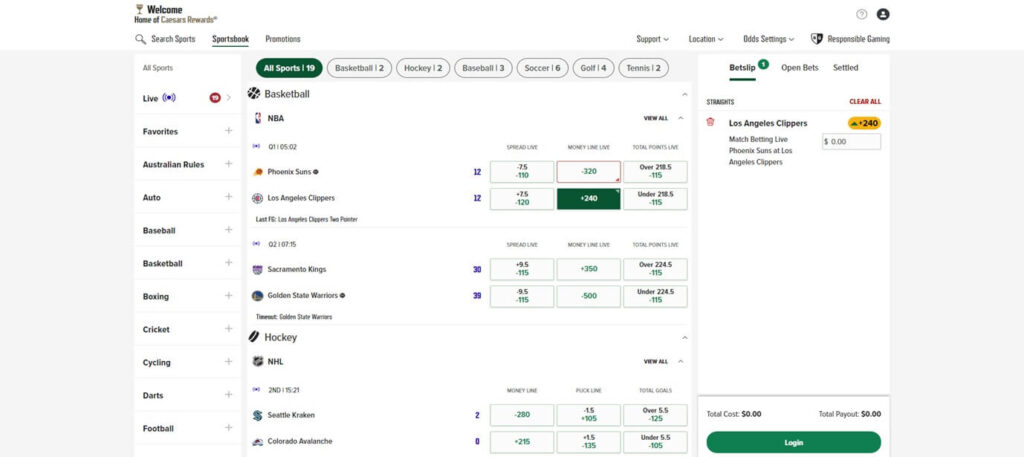
Task: Click the NBA league logo
Action: [x=258, y=118]
